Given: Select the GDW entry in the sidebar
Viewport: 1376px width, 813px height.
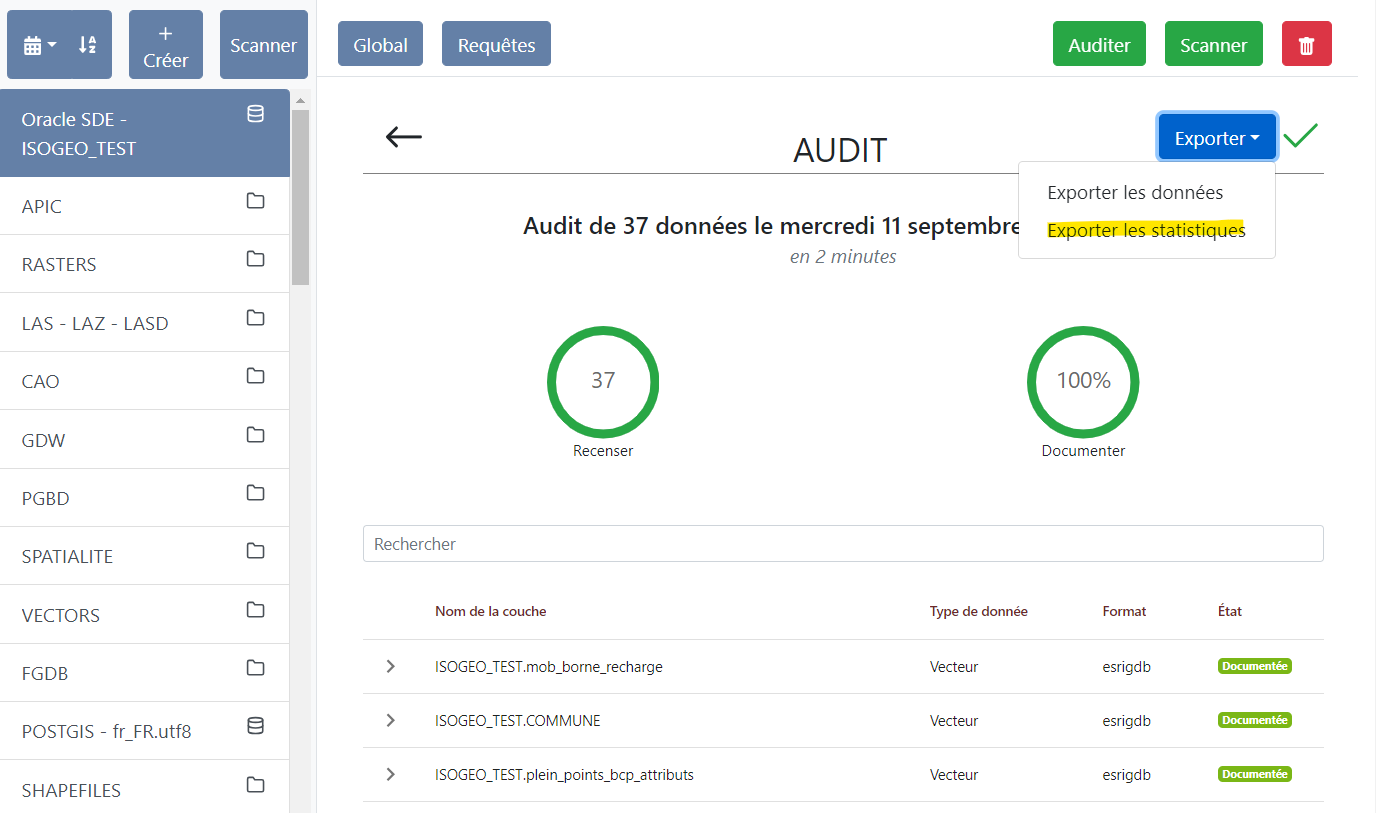Looking at the screenshot, I should click(x=145, y=439).
